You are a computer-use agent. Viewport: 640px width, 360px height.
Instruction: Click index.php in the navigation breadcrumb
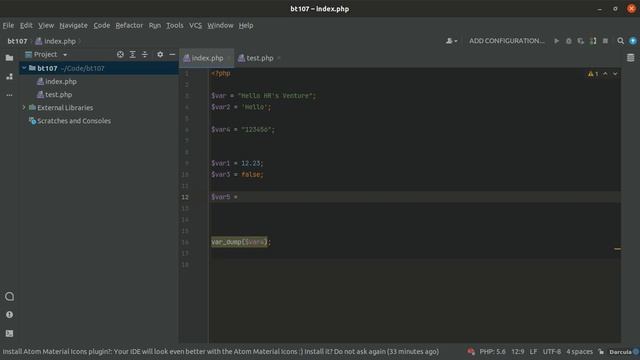(56, 41)
